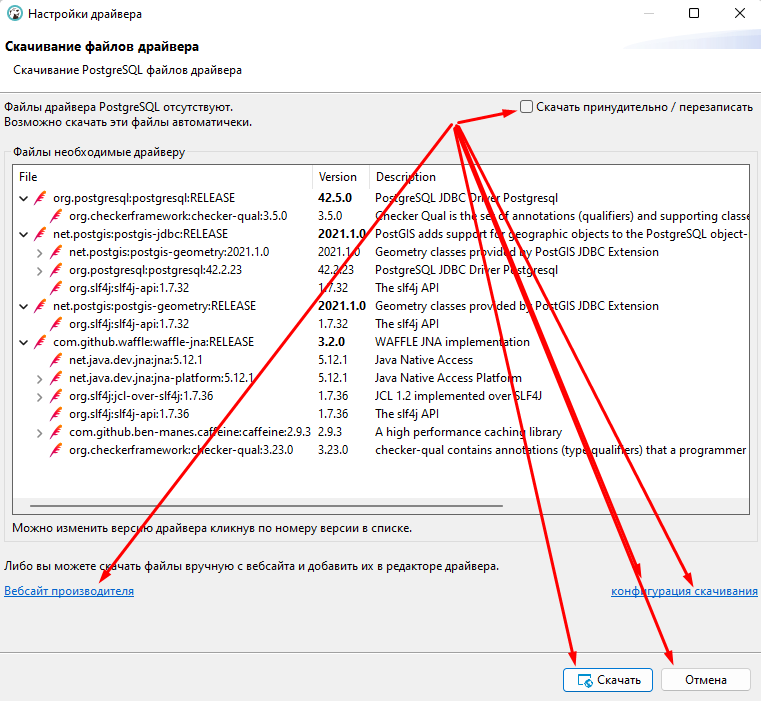
Task: Click the File column header
Action: tap(163, 177)
